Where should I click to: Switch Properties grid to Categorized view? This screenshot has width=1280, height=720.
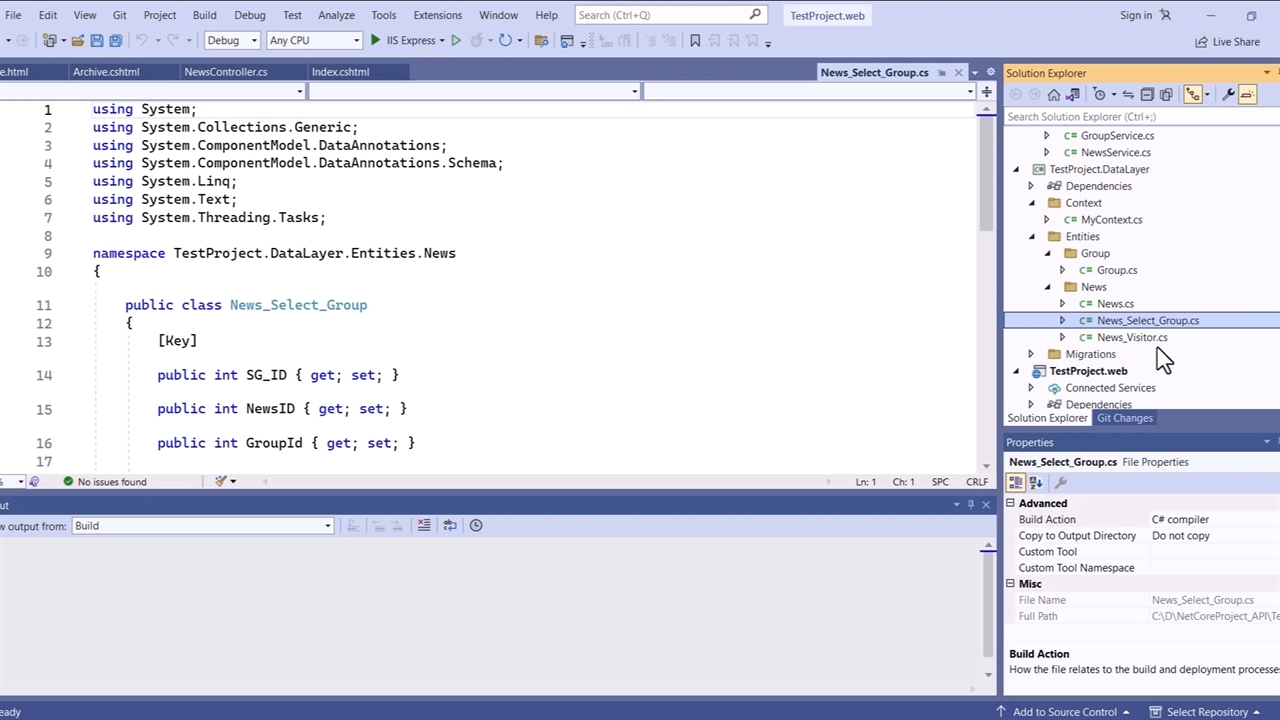1016,483
